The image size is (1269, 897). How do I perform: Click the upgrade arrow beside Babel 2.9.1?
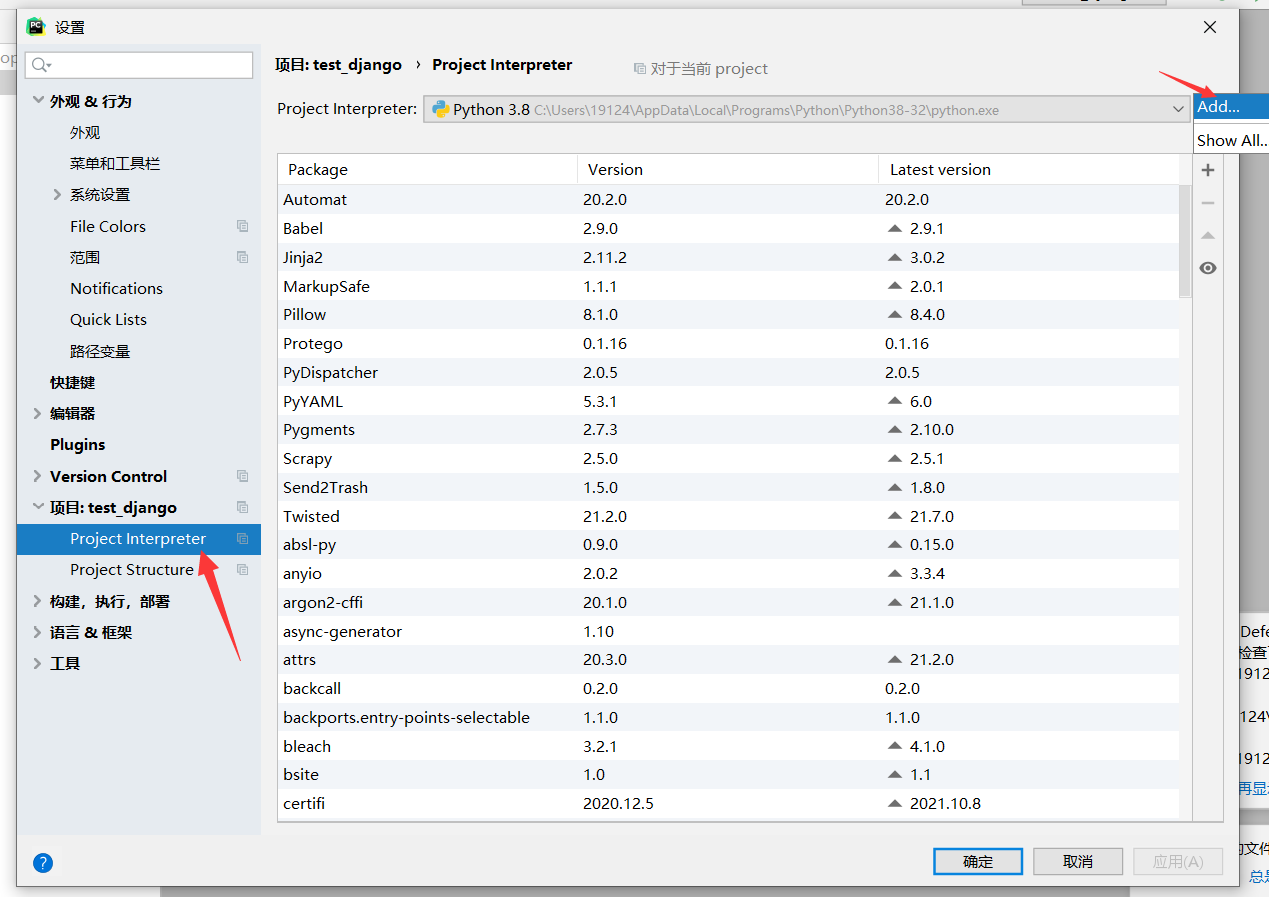click(x=895, y=228)
